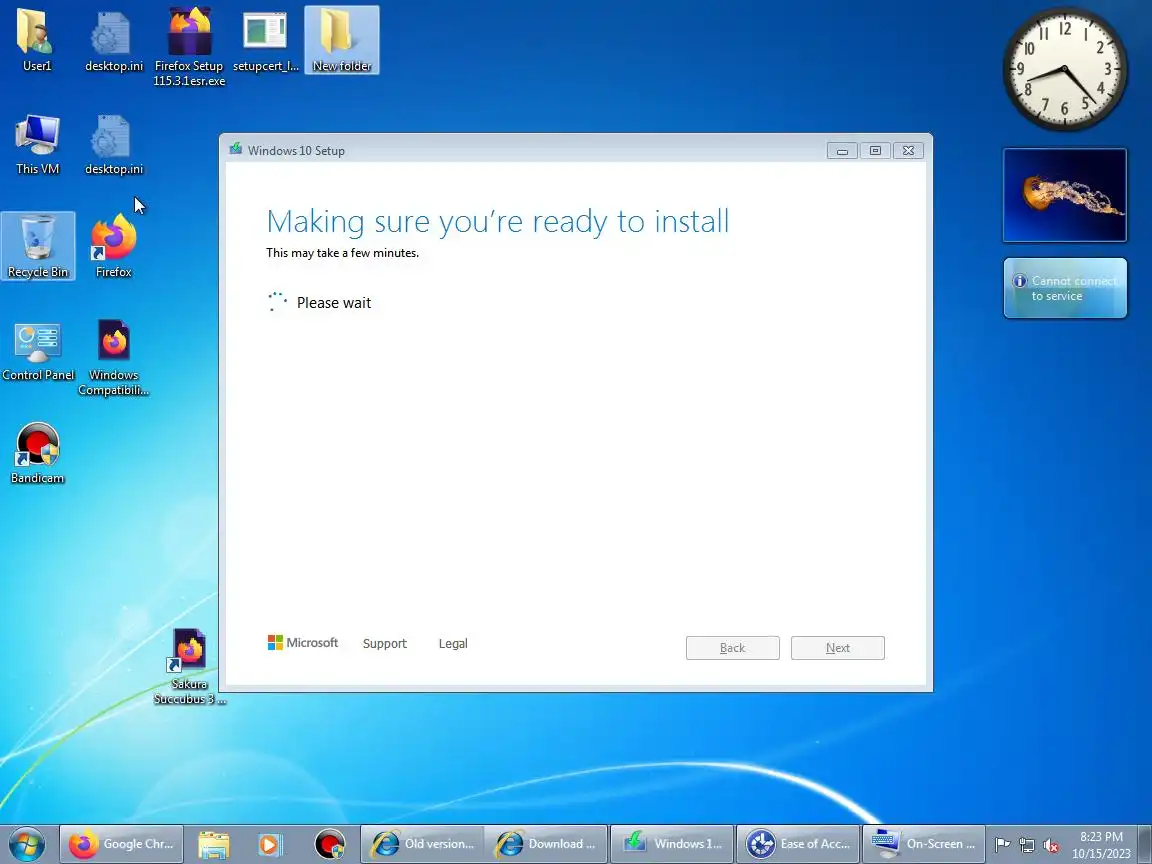Click the Microsoft logo in Setup
The image size is (1152, 864).
[x=303, y=643]
